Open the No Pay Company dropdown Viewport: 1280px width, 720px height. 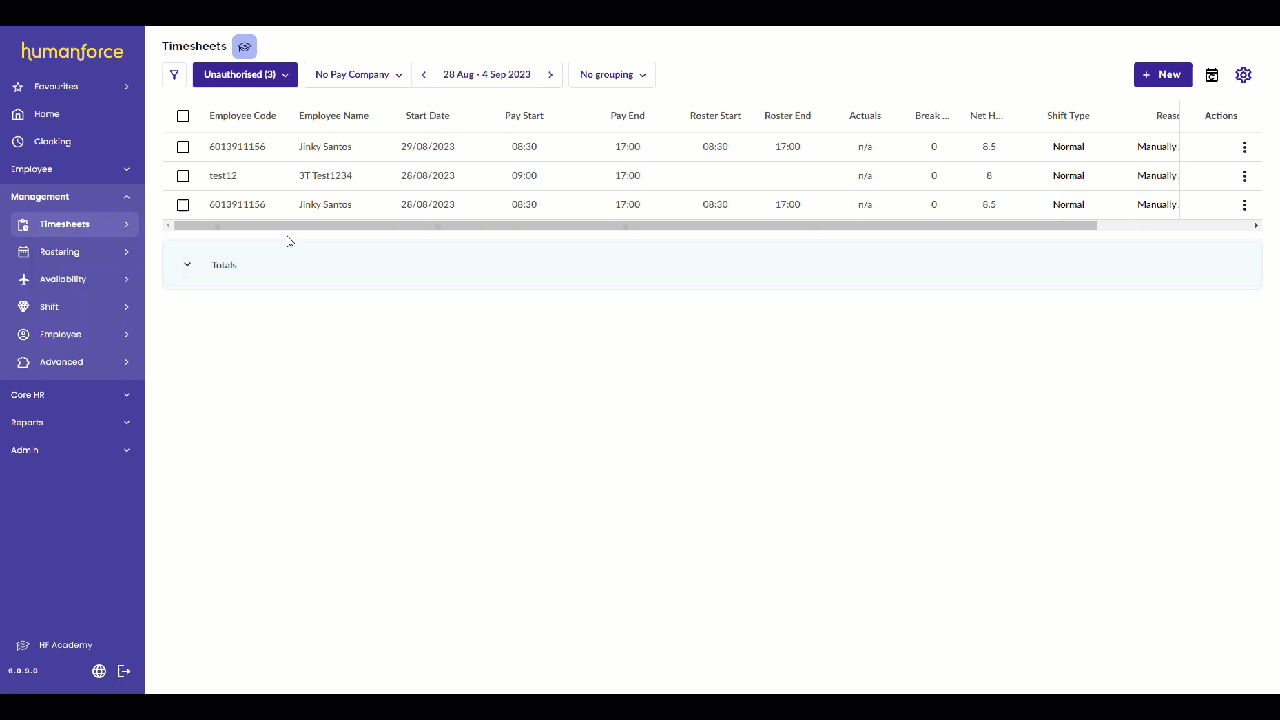(357, 74)
